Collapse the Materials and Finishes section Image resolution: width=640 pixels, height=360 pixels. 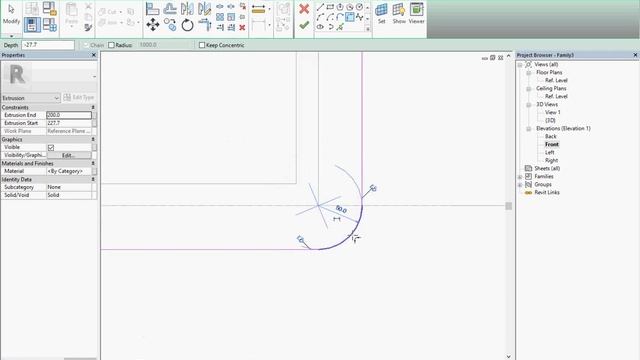tap(93, 163)
